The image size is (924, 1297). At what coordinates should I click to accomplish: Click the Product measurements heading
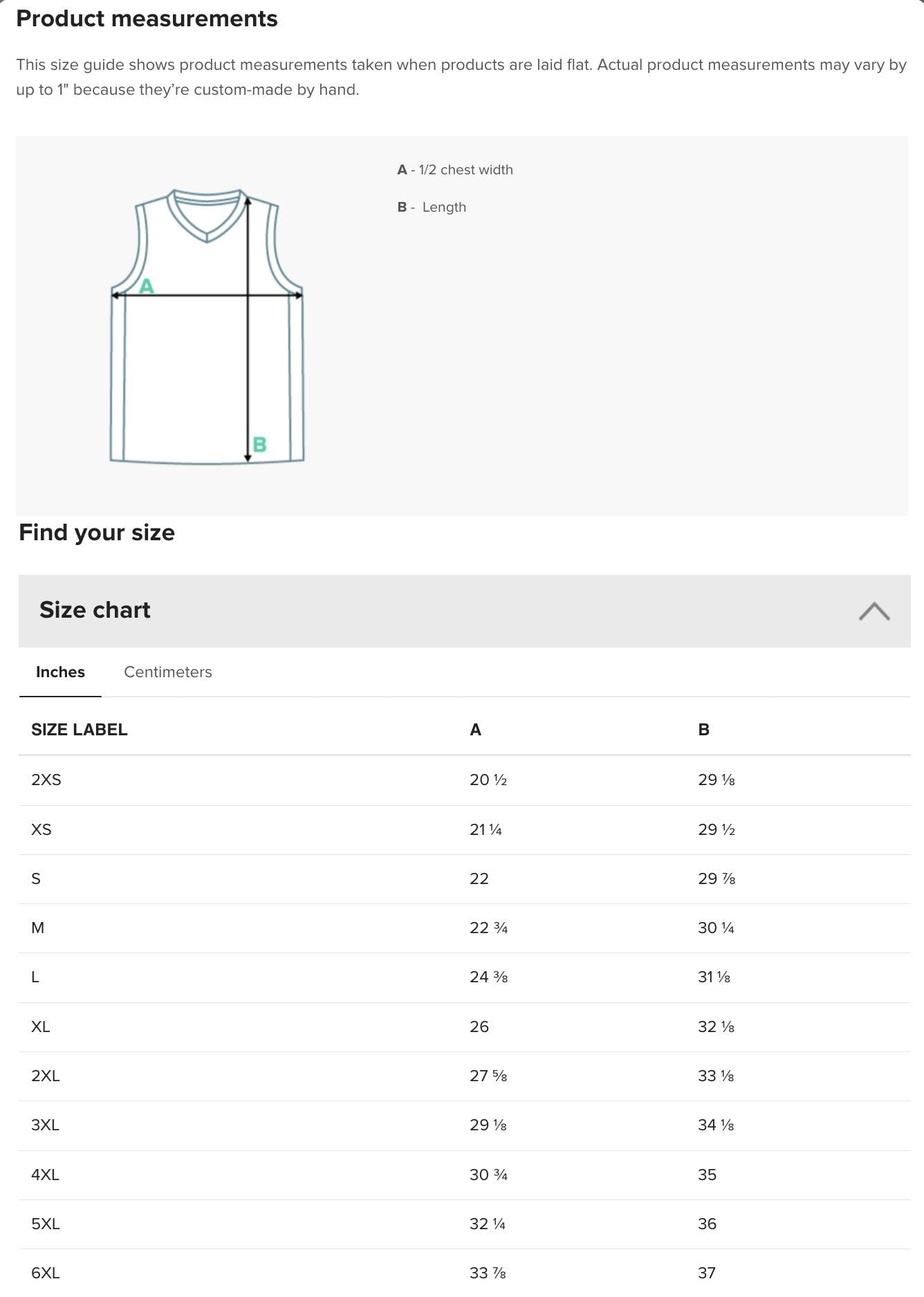pos(147,19)
